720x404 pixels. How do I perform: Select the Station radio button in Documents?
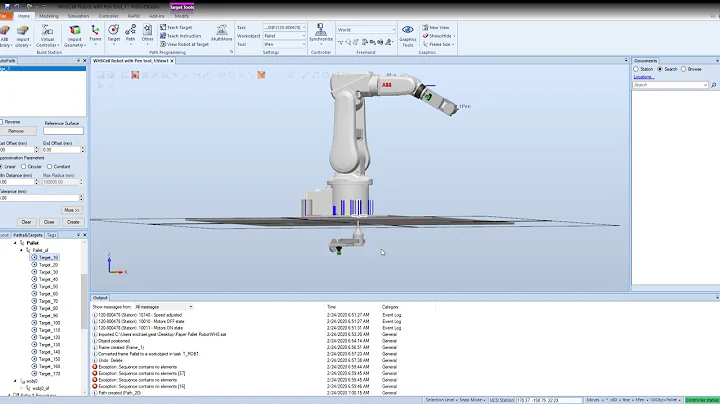click(636, 69)
